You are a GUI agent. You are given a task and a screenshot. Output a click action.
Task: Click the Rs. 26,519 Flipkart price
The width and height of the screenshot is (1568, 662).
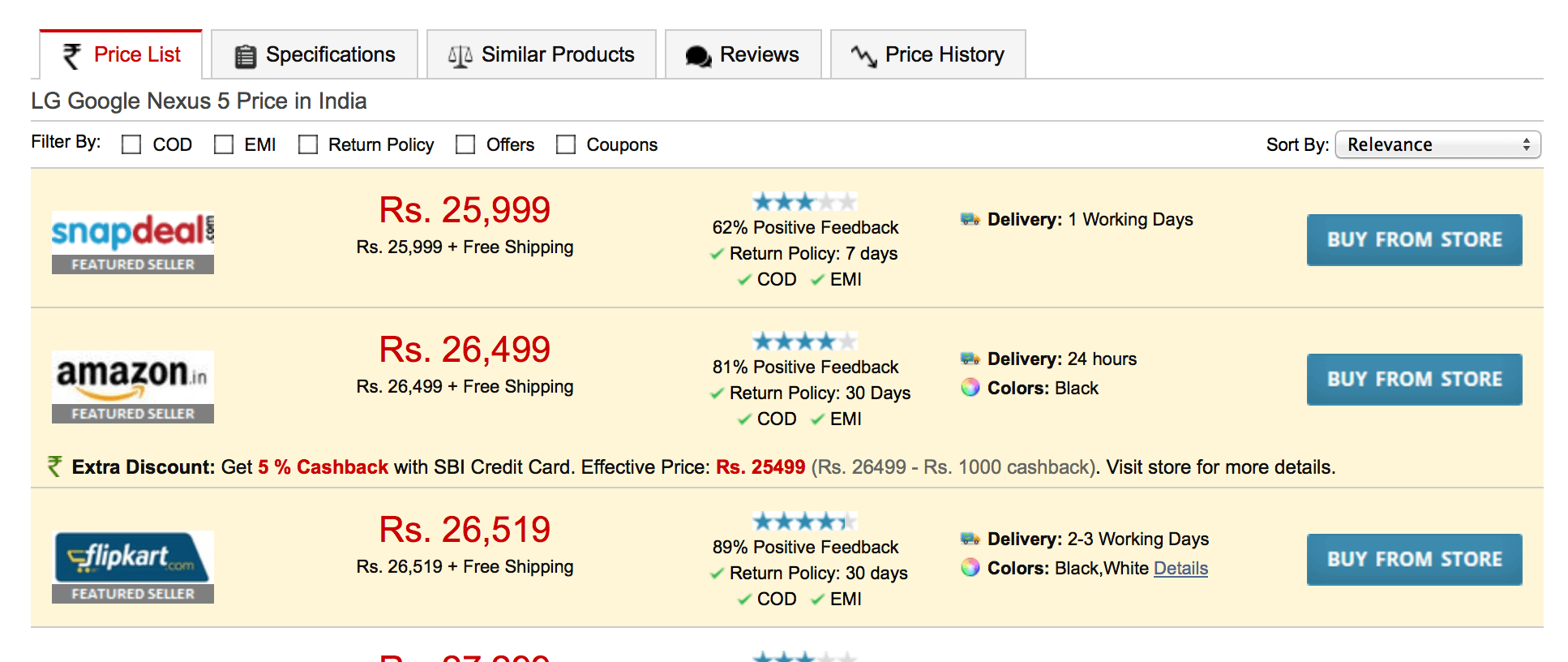[x=465, y=530]
